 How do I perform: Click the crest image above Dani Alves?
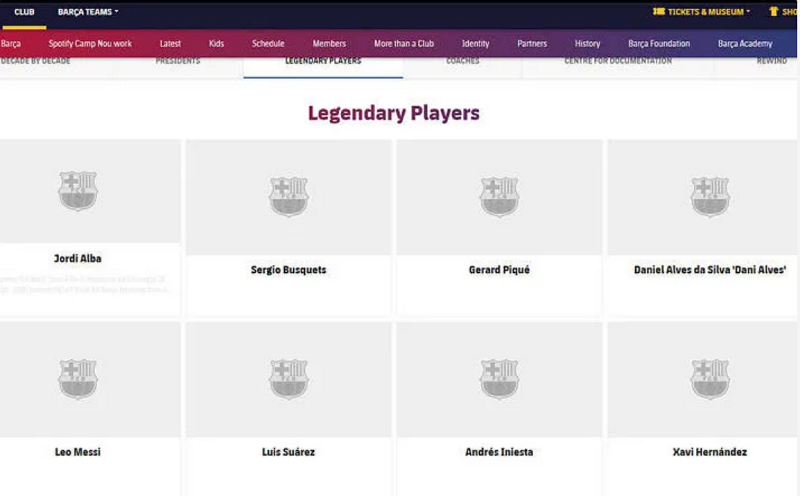710,196
